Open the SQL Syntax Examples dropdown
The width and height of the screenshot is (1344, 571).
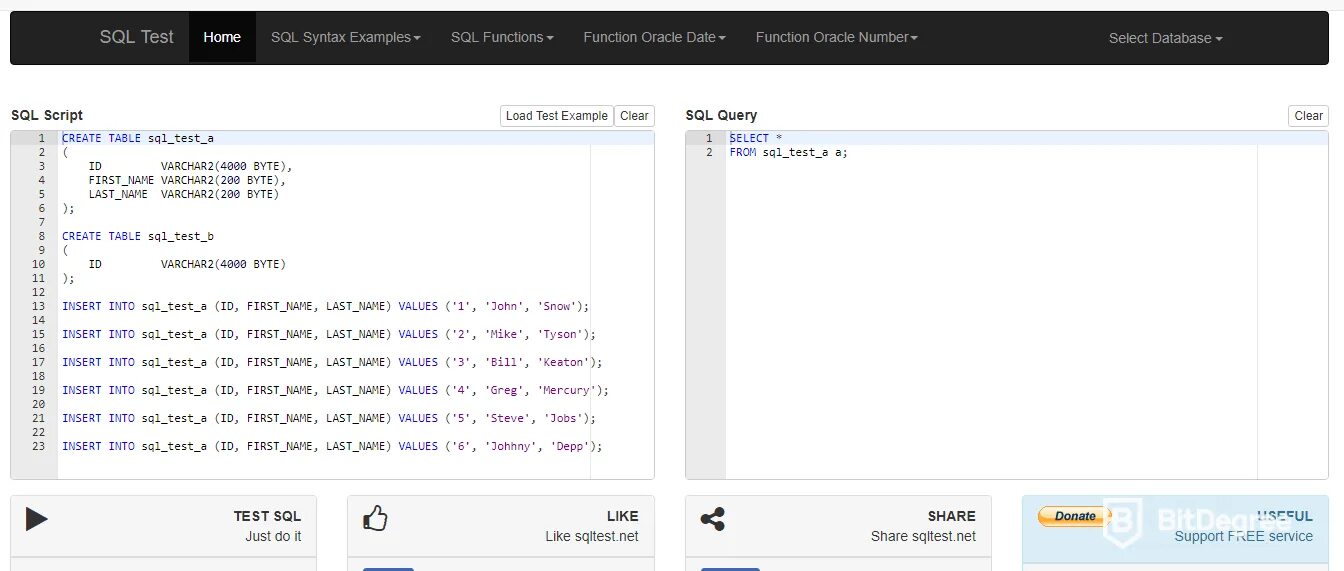[345, 37]
